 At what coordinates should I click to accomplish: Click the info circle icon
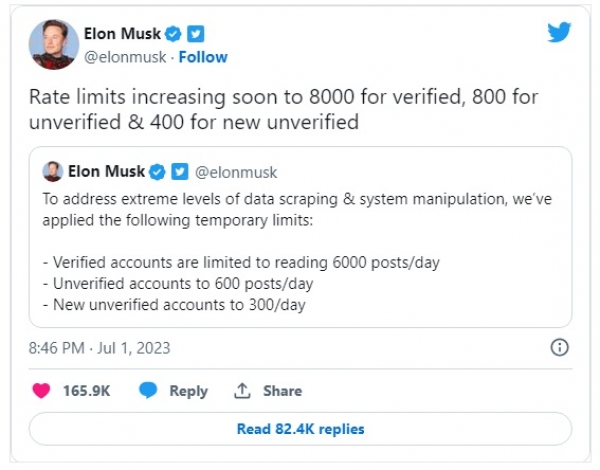coord(559,348)
